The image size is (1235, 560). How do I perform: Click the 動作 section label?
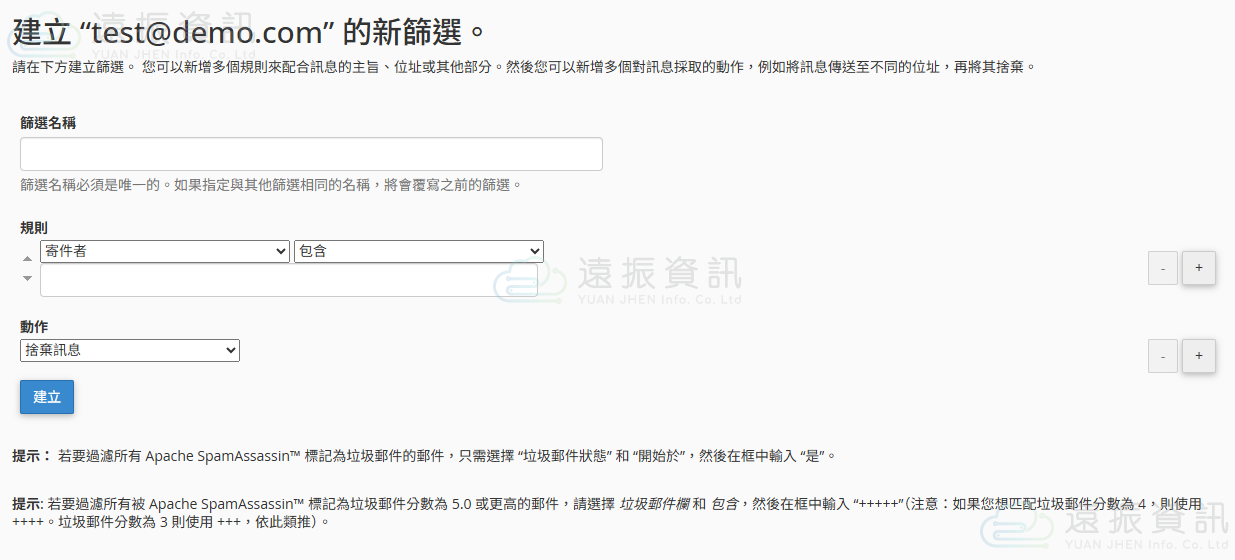pyautogui.click(x=34, y=327)
